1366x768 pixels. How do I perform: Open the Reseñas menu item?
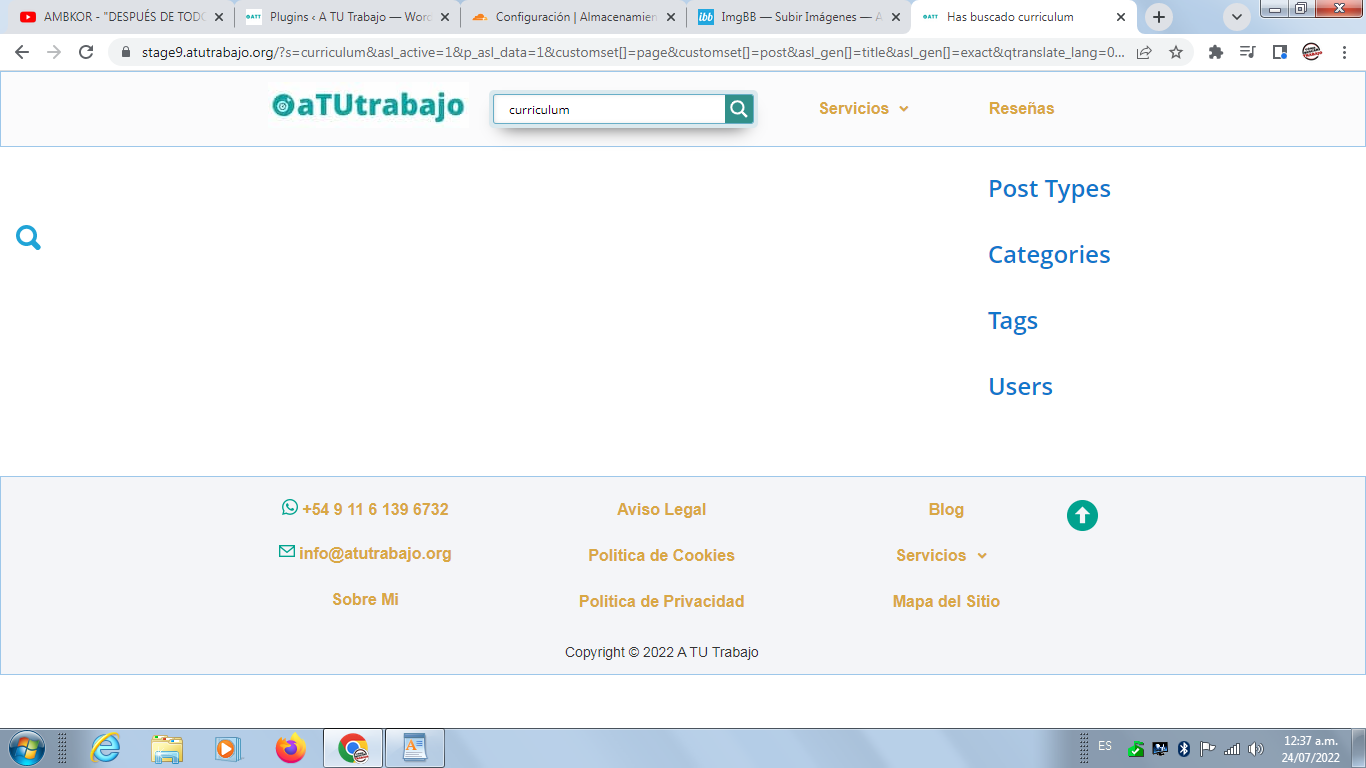1021,109
